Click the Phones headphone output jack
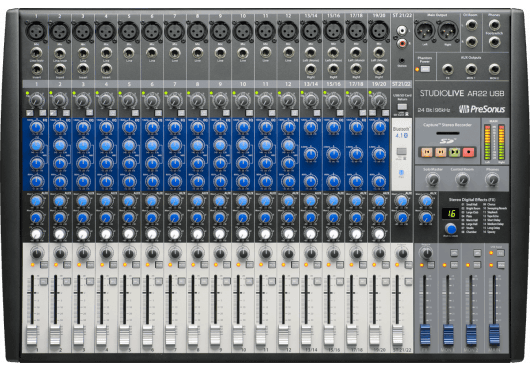 coord(494,25)
